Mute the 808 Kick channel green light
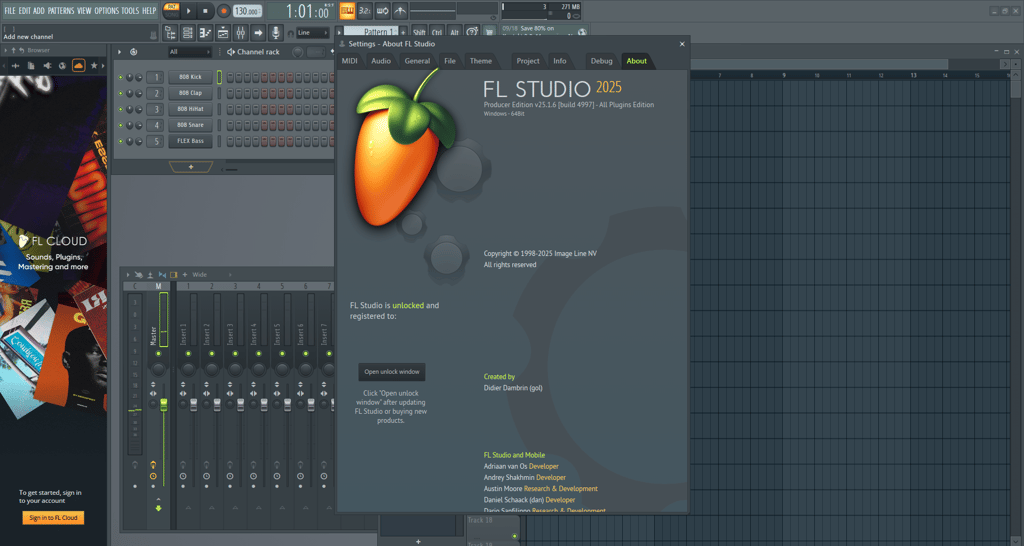Image resolution: width=1024 pixels, height=546 pixels. point(120,77)
